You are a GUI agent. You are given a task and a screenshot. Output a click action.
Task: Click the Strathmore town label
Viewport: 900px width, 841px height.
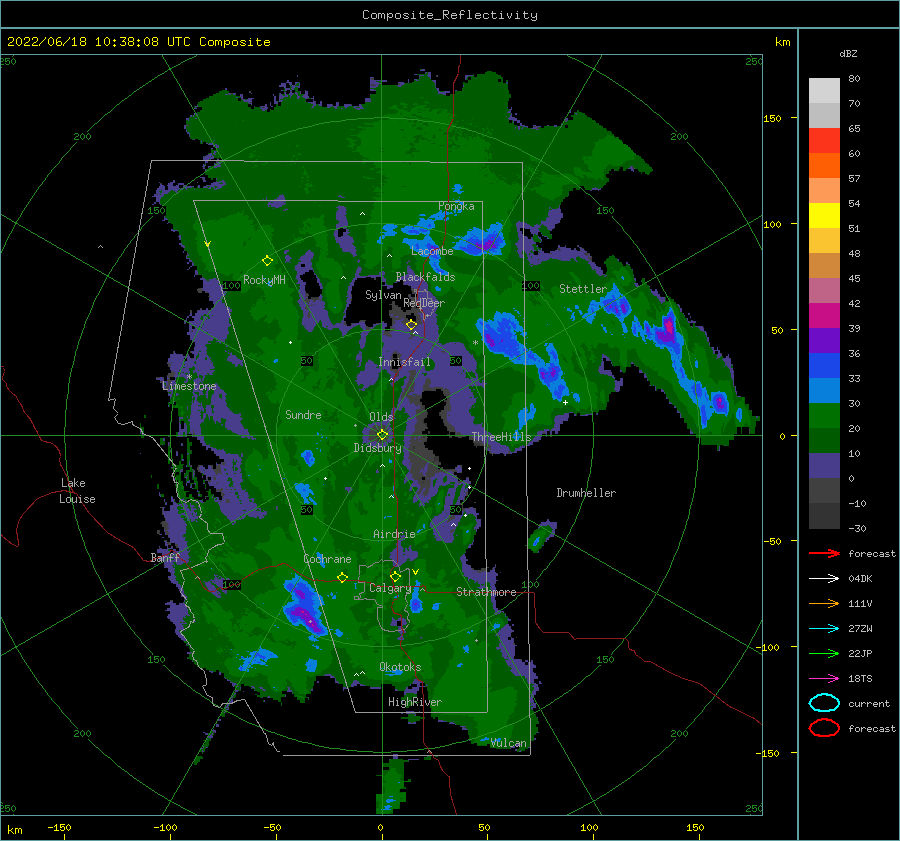[486, 592]
